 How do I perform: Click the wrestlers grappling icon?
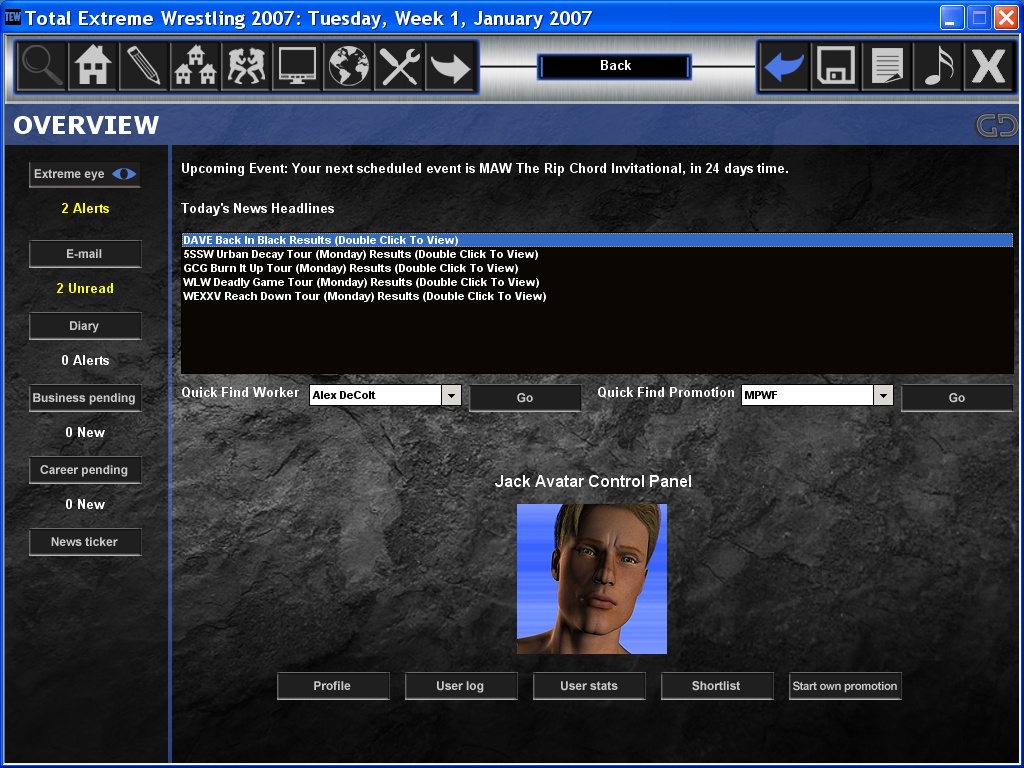[x=246, y=67]
